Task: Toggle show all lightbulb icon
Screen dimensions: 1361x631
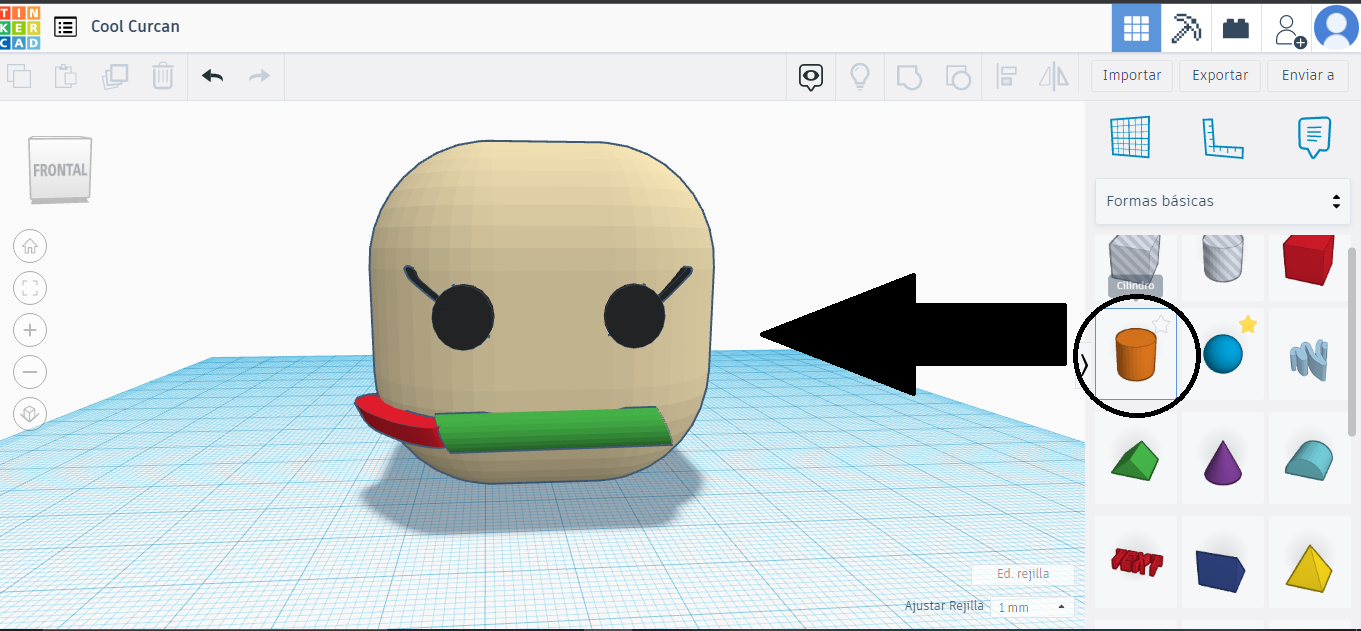Action: pos(859,76)
